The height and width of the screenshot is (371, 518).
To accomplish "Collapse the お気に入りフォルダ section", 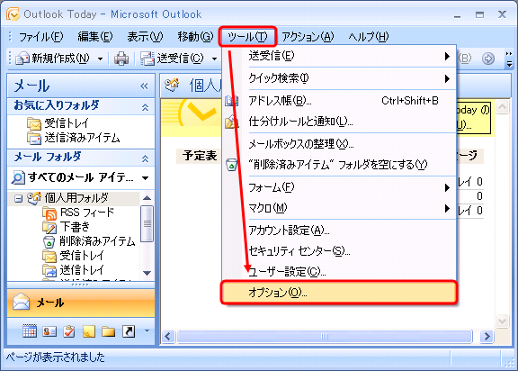I will [145, 107].
